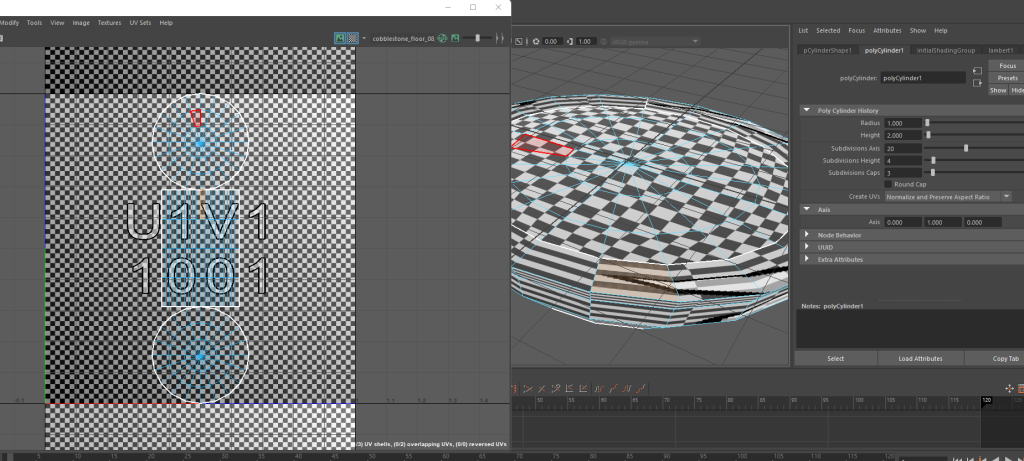
Task: Open the UV Sets menu
Action: [140, 22]
